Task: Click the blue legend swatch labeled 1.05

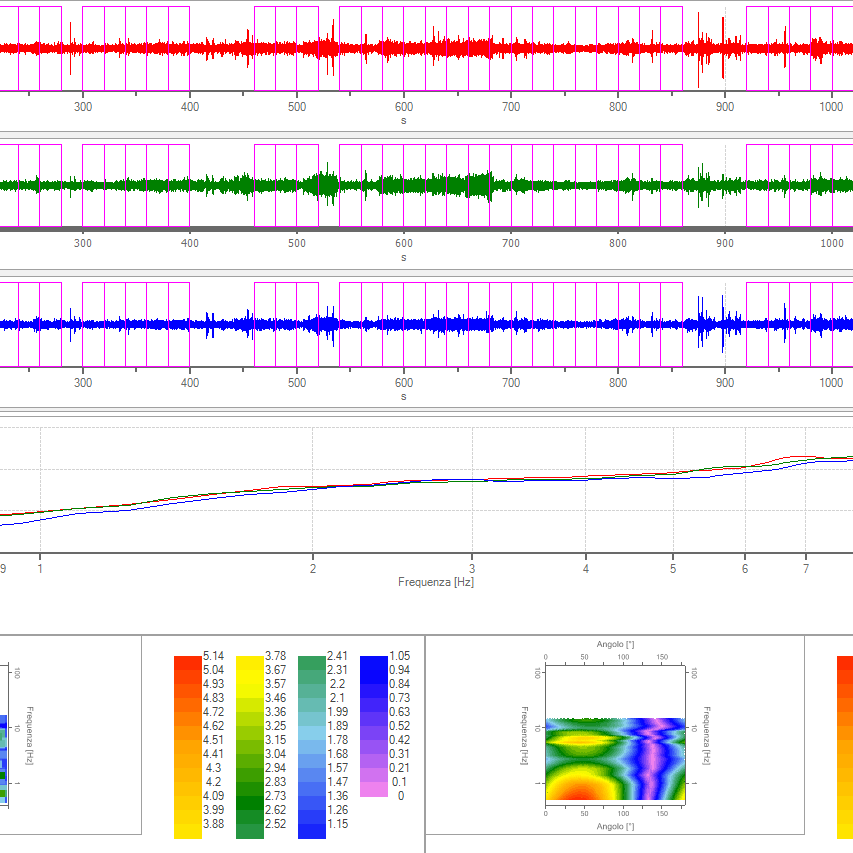Action: [x=373, y=662]
